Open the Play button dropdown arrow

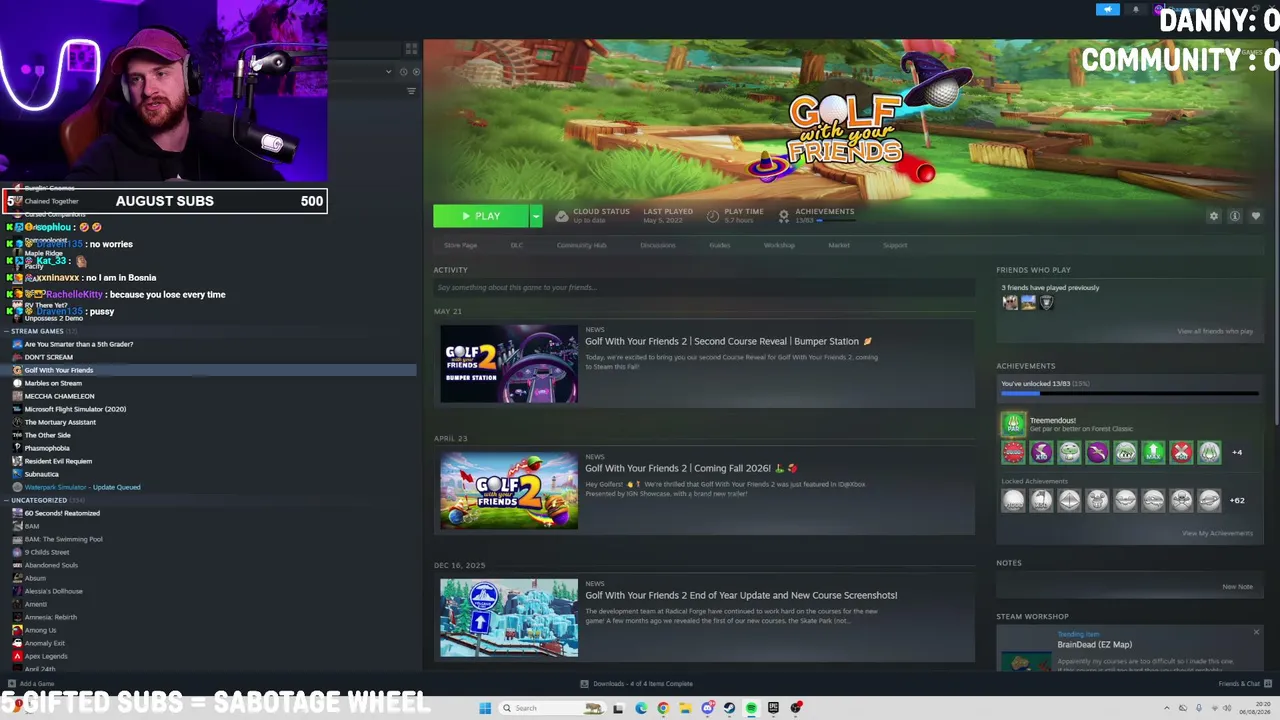tap(536, 216)
